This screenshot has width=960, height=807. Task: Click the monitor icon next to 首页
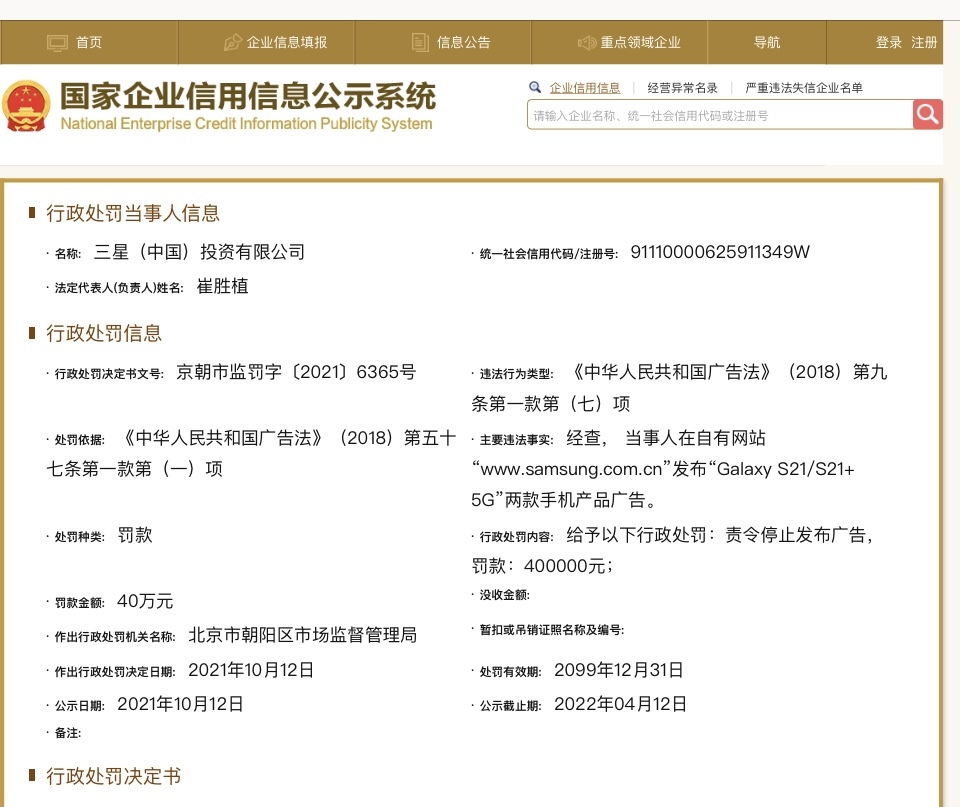tap(58, 43)
